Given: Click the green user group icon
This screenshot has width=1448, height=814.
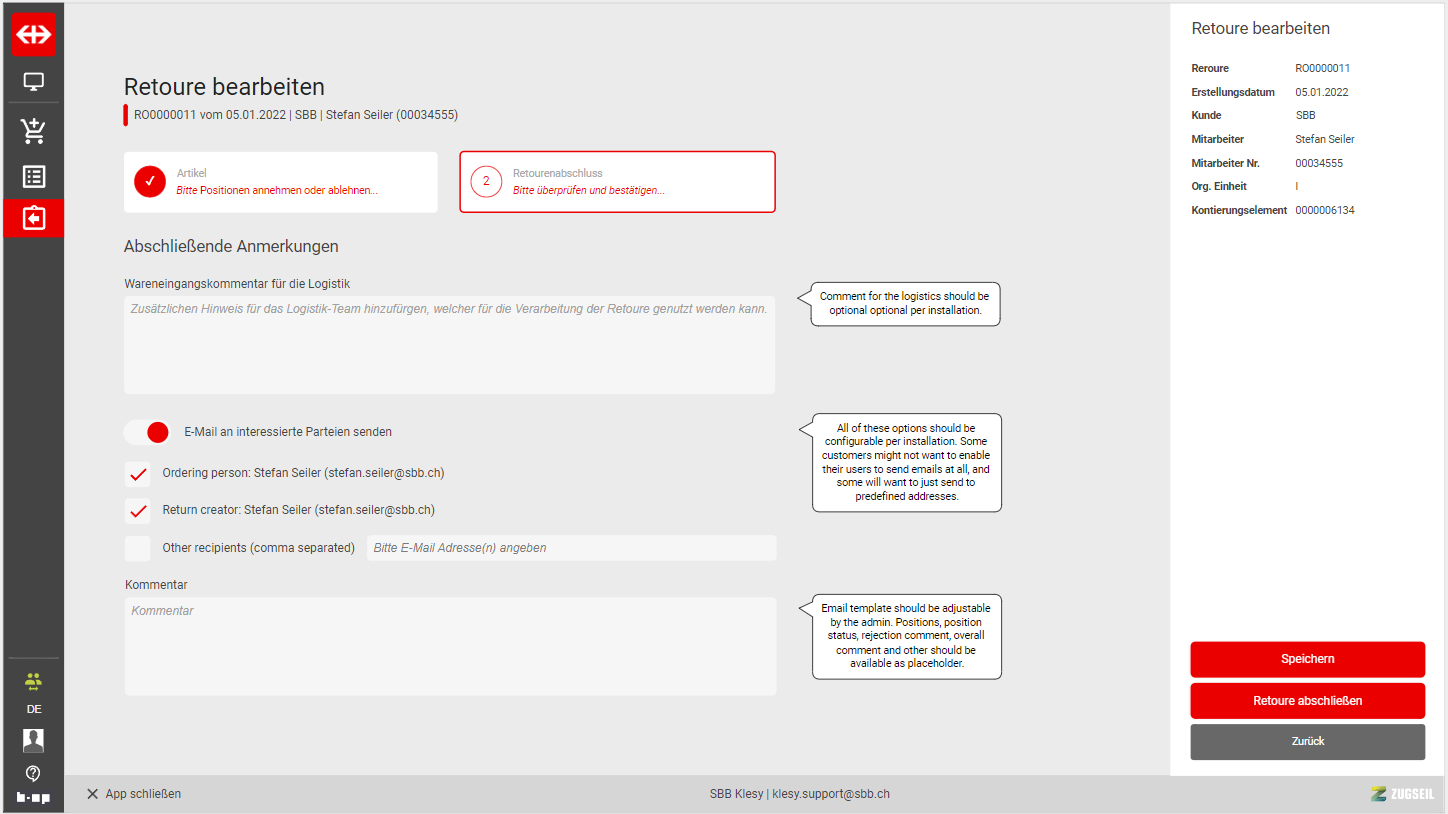Looking at the screenshot, I should tap(33, 681).
